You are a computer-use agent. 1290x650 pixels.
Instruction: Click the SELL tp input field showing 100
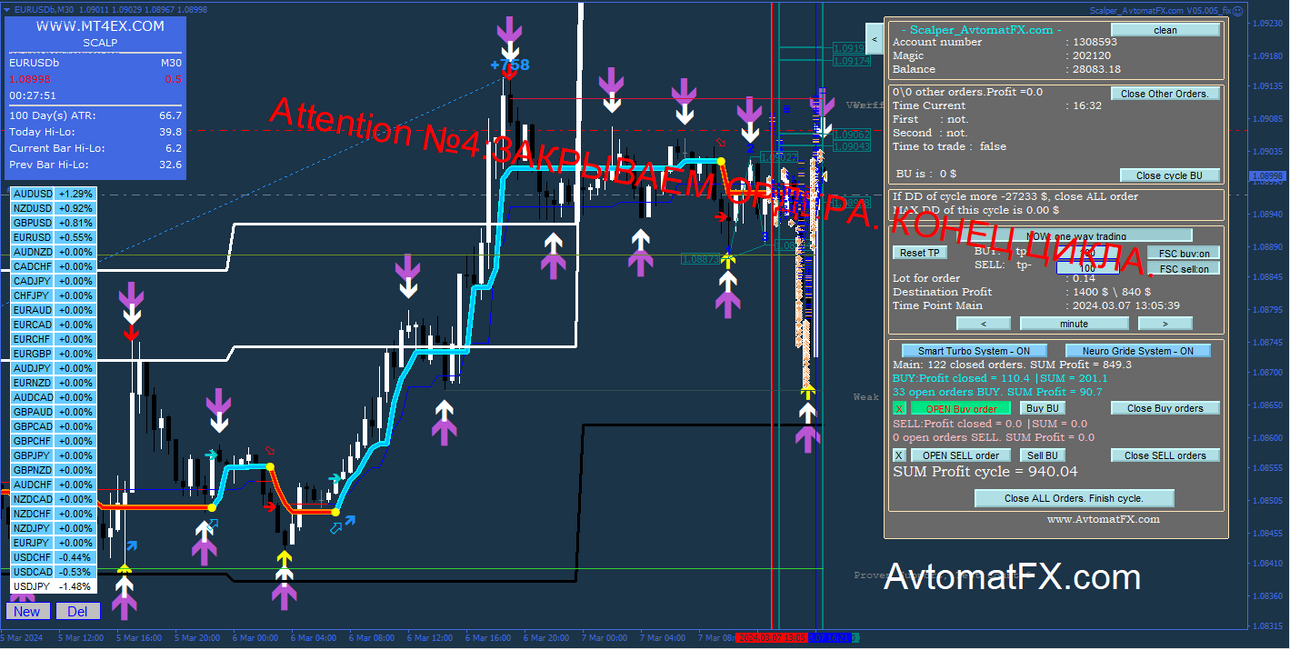1088,268
